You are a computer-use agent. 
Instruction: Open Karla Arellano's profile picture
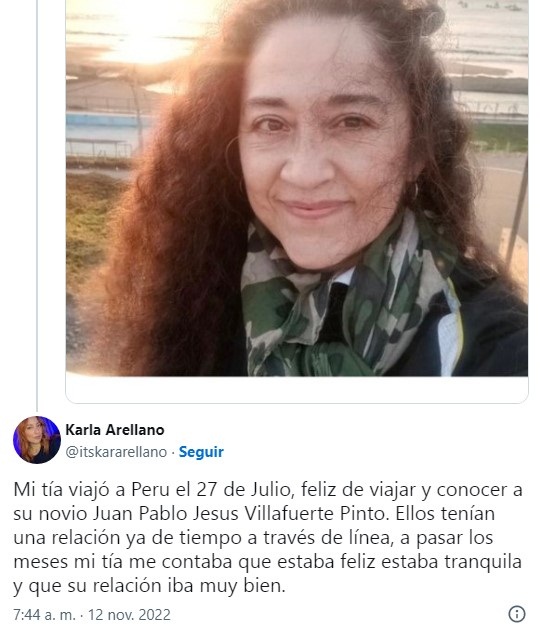[x=37, y=440]
